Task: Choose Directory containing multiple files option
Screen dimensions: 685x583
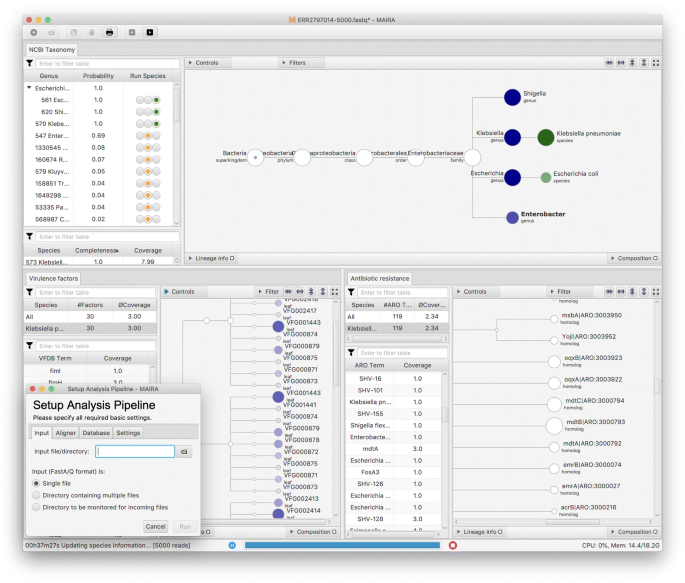Action: 37,495
